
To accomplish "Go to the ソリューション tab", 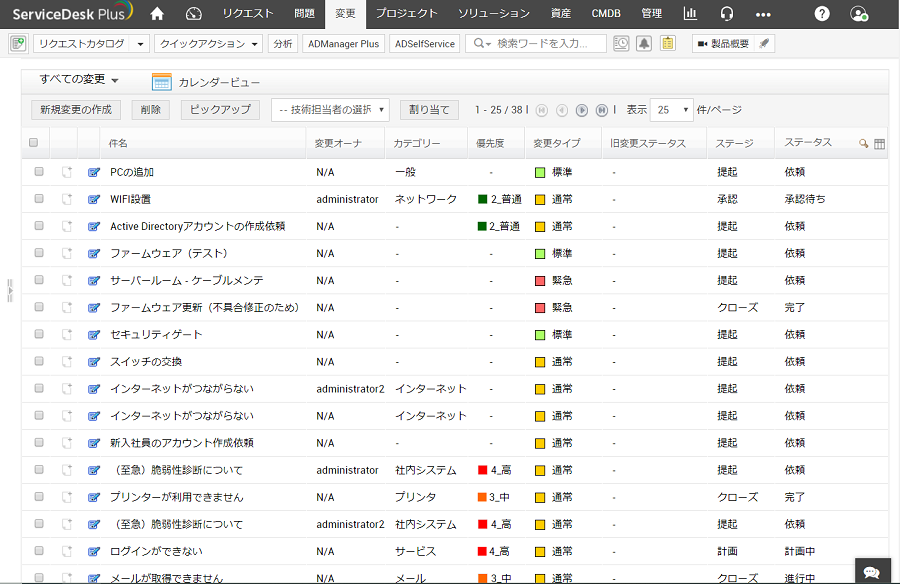I will (494, 14).
